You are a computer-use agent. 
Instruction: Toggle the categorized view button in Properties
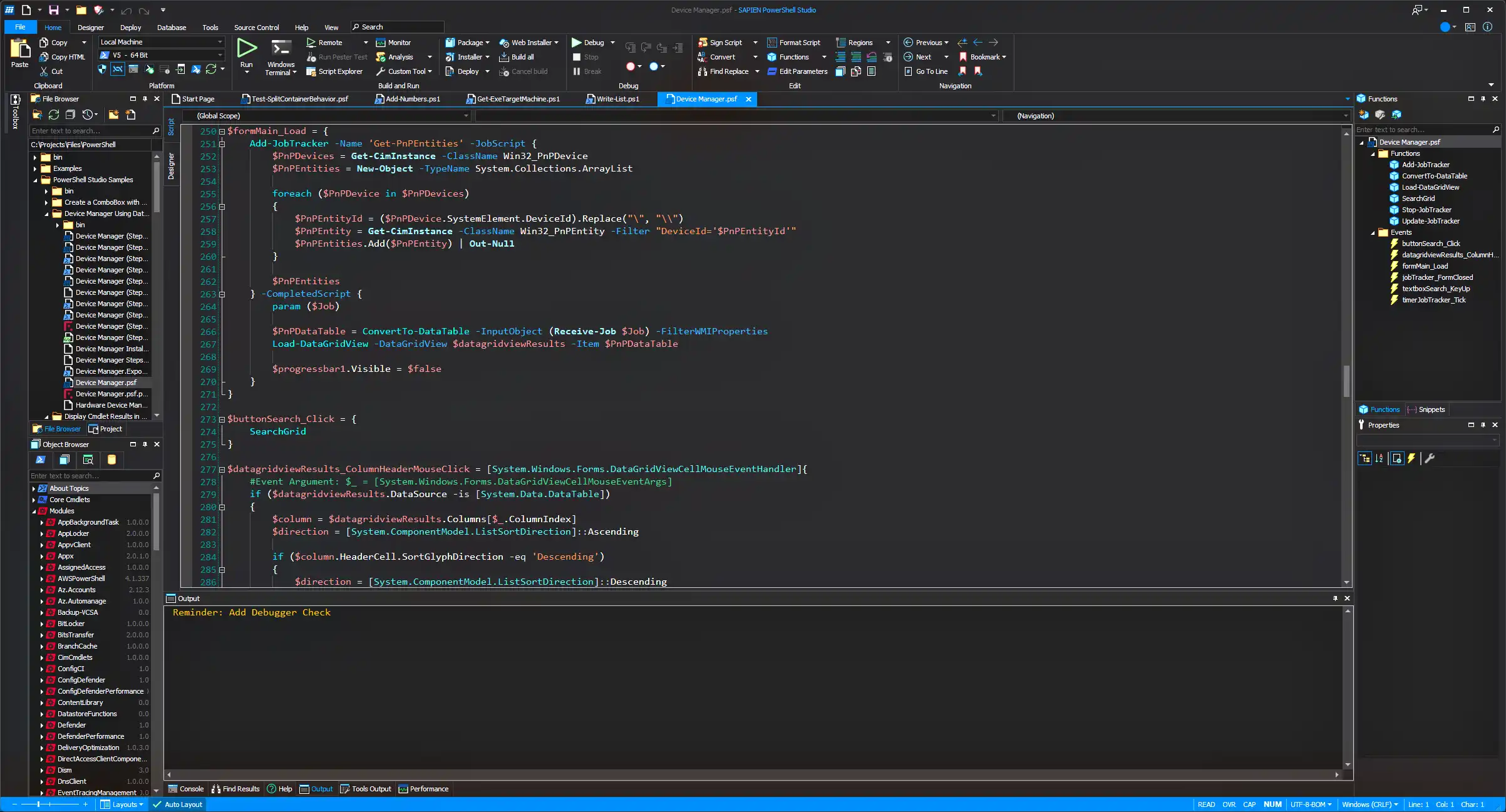pyautogui.click(x=1364, y=458)
